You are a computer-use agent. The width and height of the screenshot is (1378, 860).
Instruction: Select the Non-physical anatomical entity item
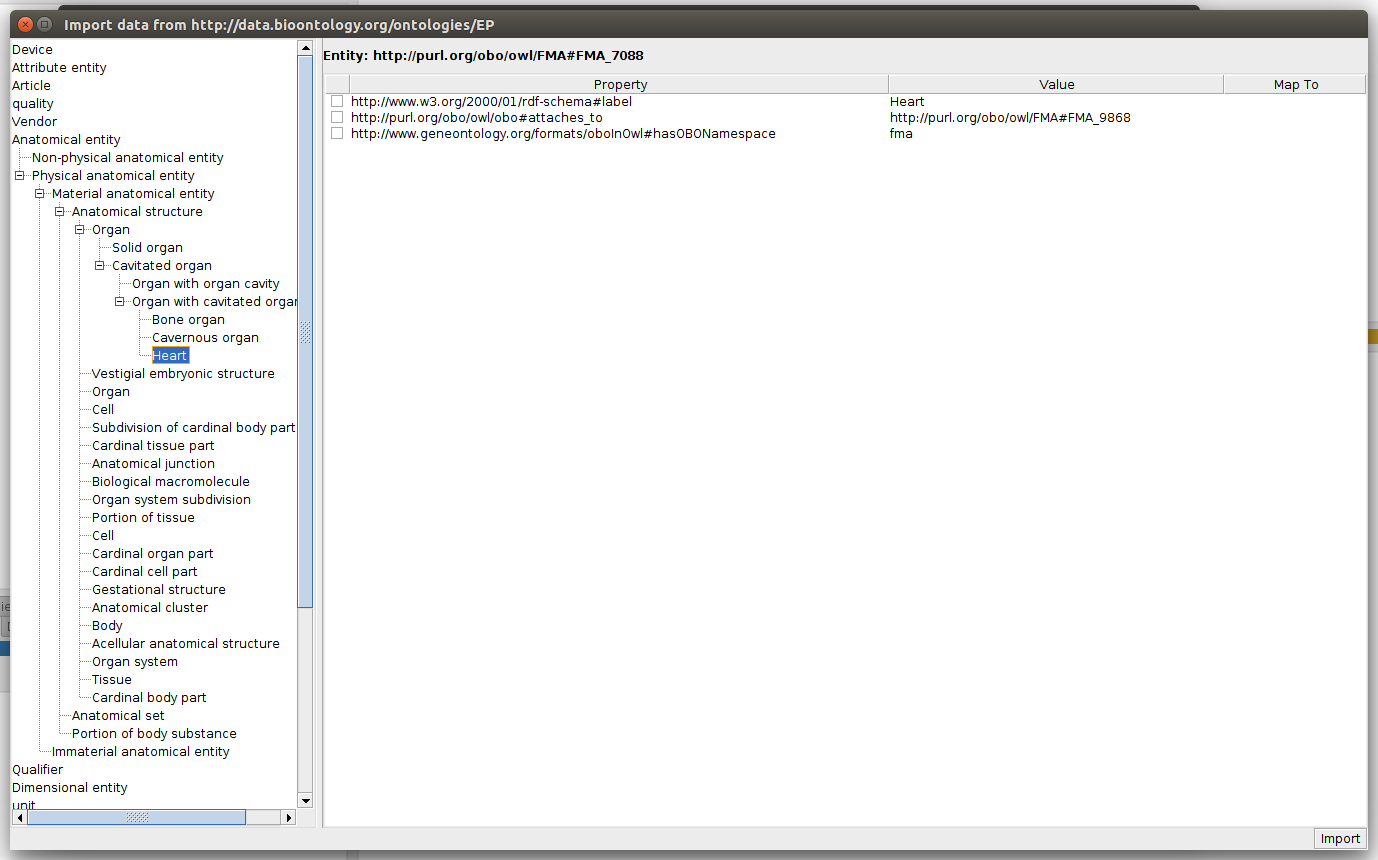click(x=127, y=157)
